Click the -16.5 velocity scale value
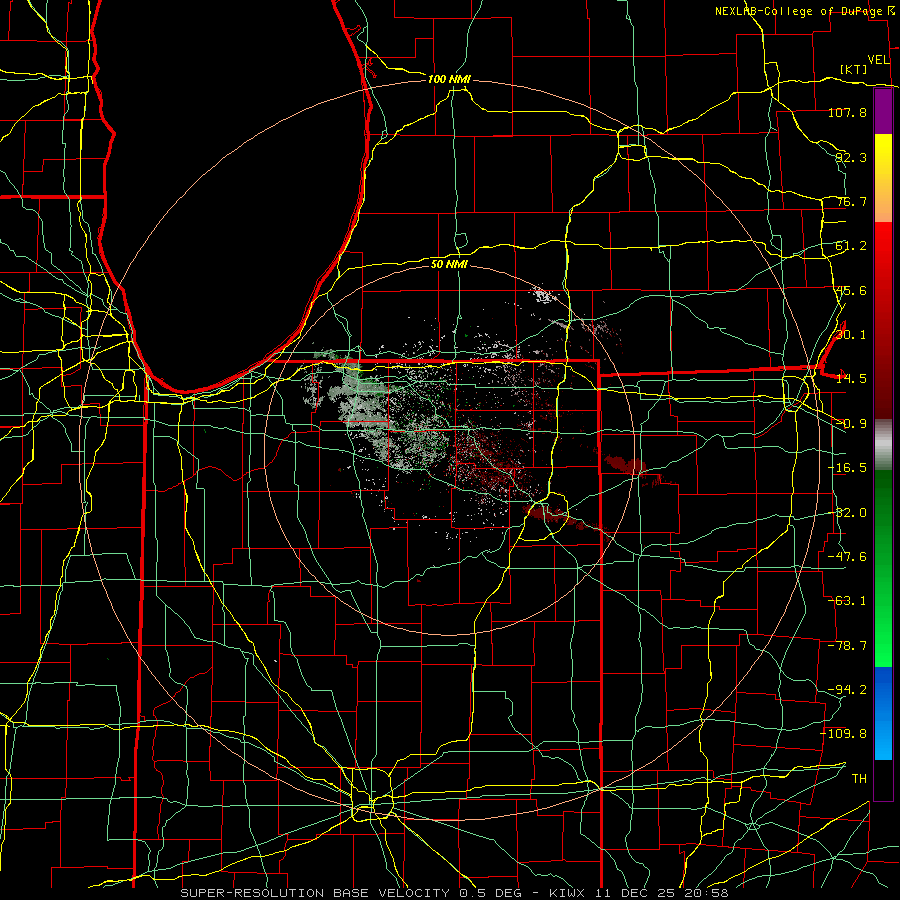 tap(847, 468)
